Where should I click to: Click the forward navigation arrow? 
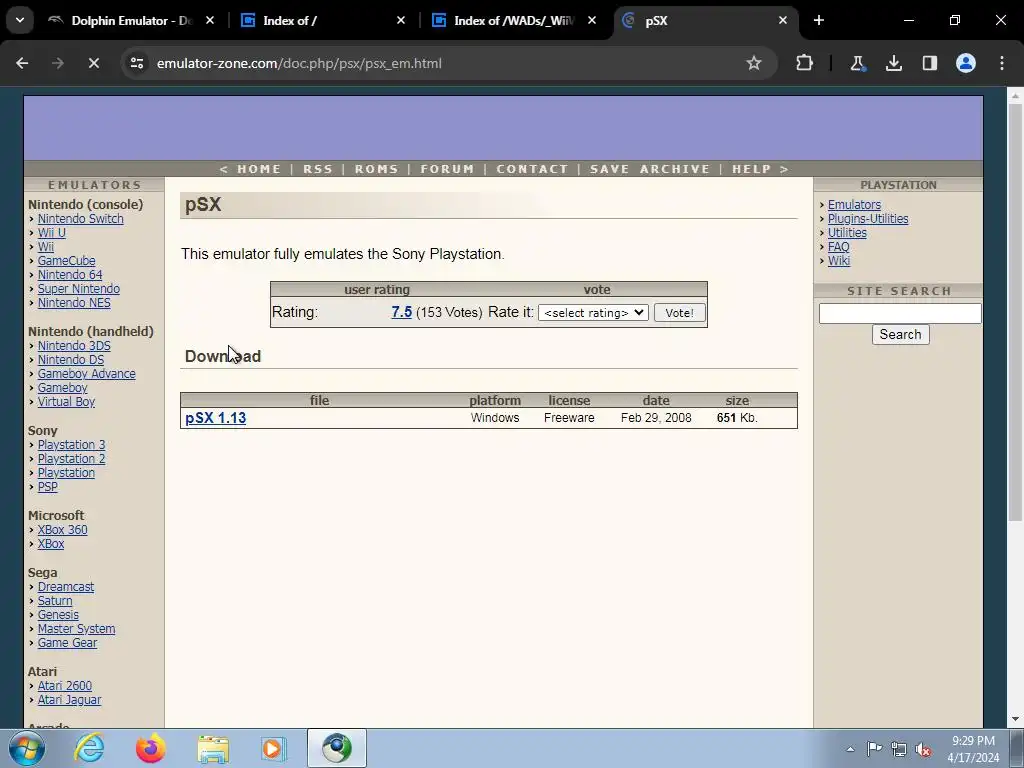tap(58, 63)
